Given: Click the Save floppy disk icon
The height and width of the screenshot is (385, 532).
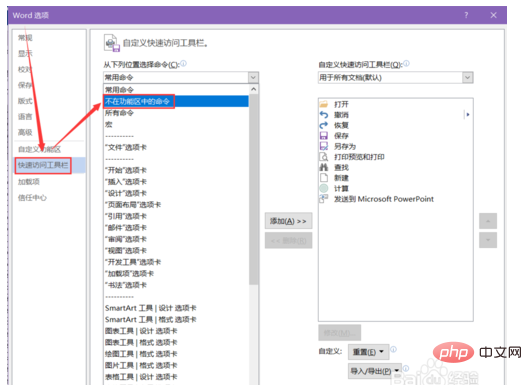Looking at the screenshot, I should [x=324, y=136].
